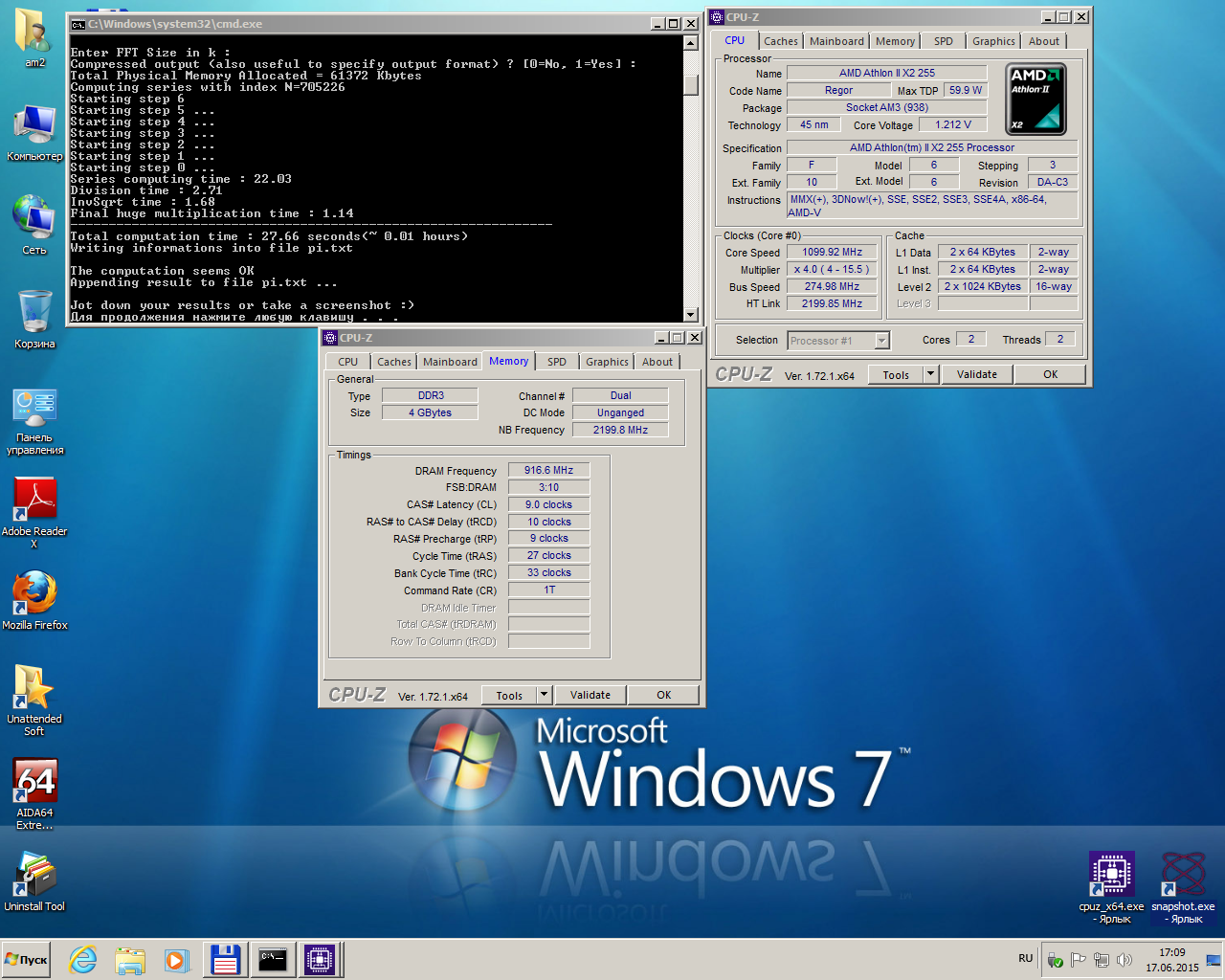This screenshot has height=980, width=1225.
Task: Click the floppy disk taskbar icon
Action: tap(225, 959)
